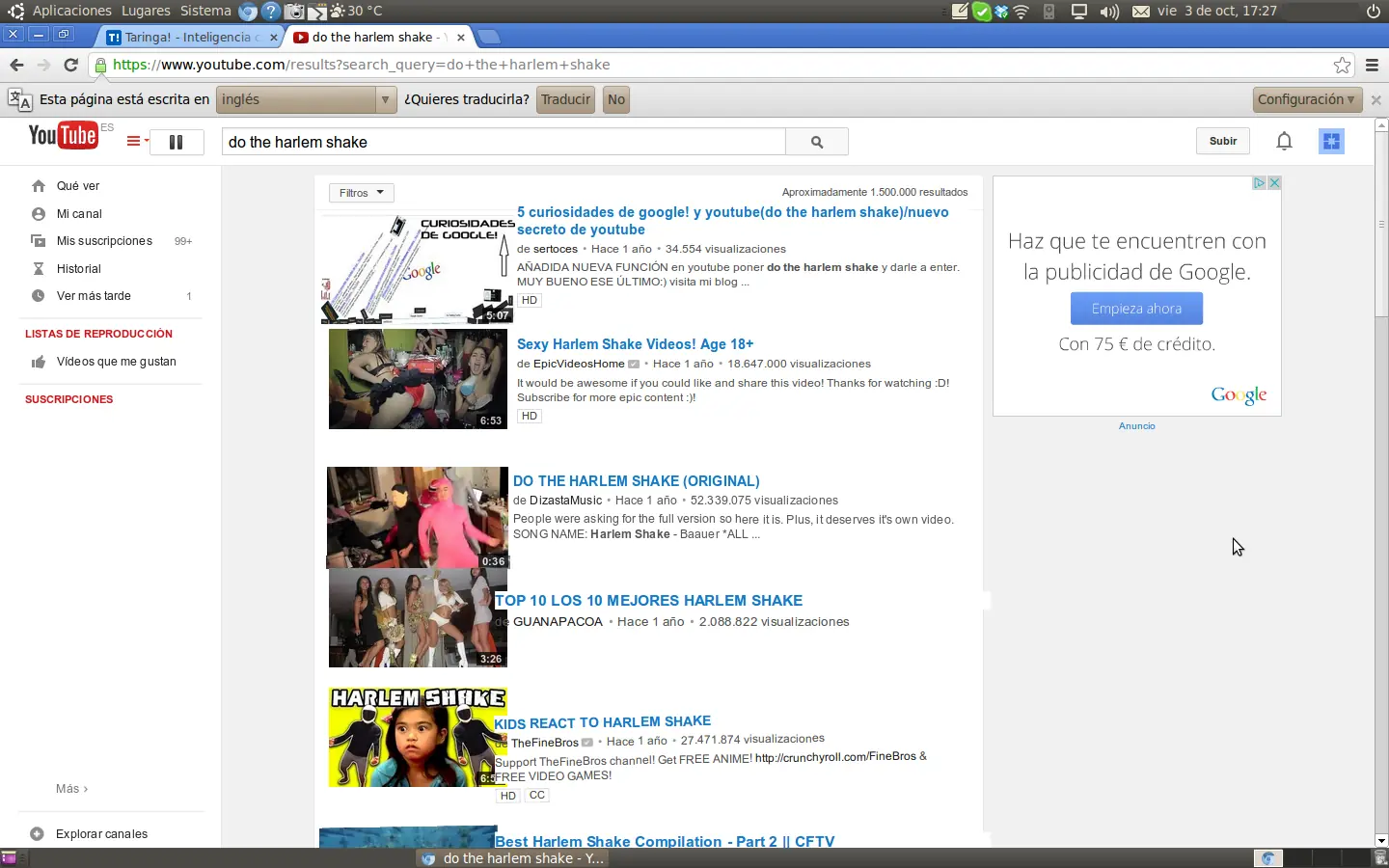Open 'DO THE HARLEM SHAKE (ORIGINAL)' video title
Image resolution: width=1389 pixels, height=868 pixels.
click(x=637, y=481)
